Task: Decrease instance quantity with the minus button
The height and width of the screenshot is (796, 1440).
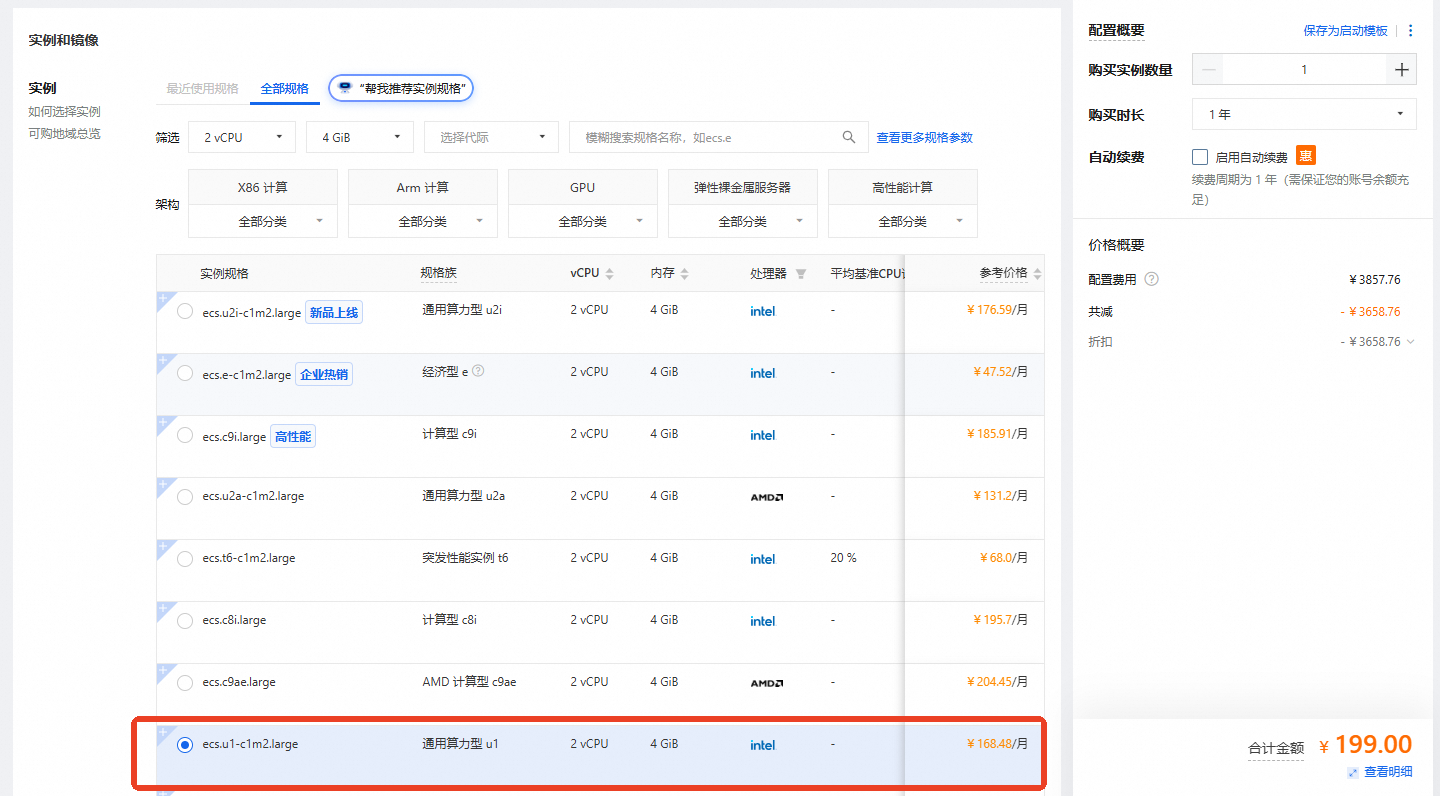Action: pyautogui.click(x=1209, y=70)
